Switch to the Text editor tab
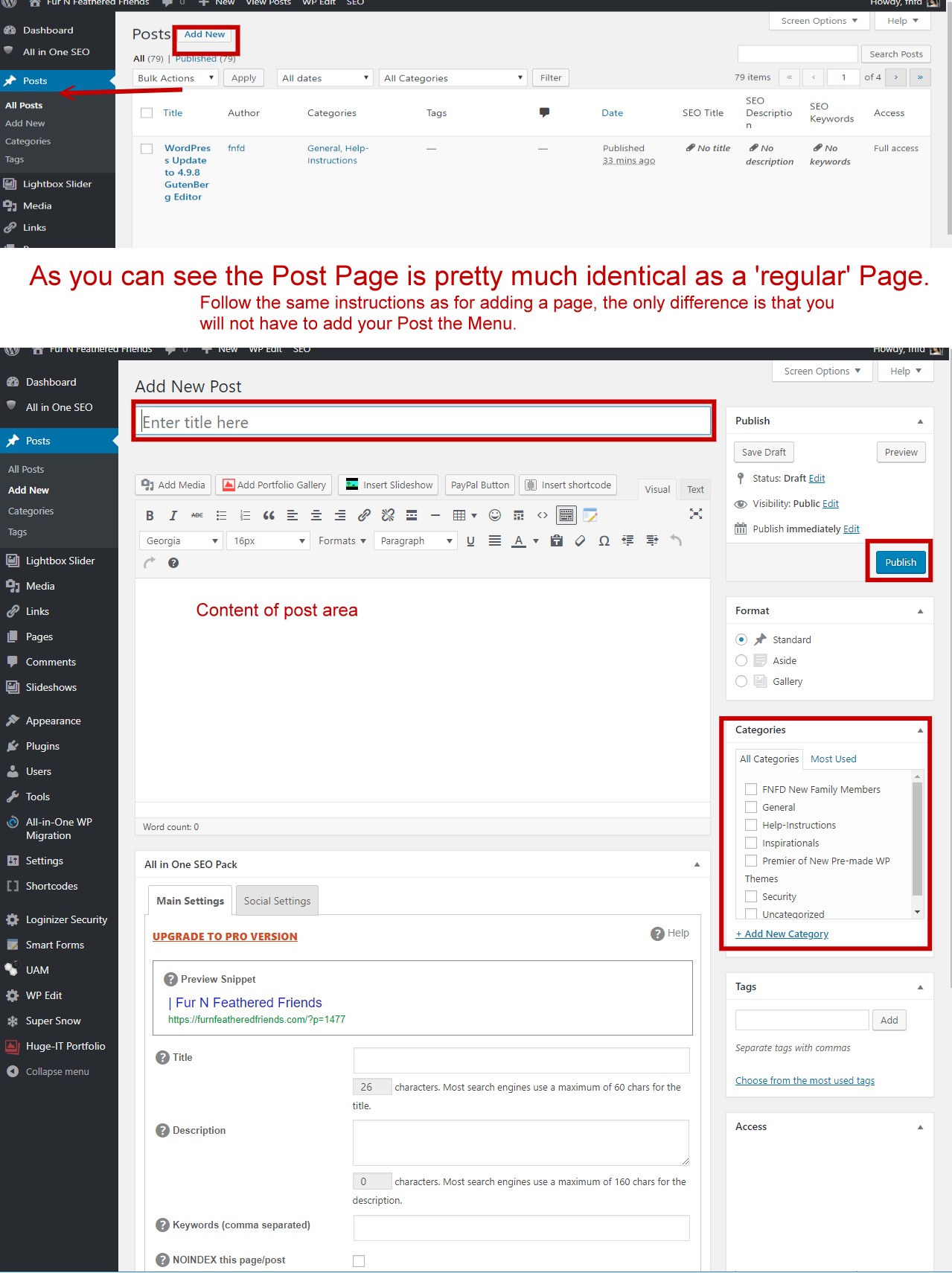The width and height of the screenshot is (952, 1273). point(695,489)
